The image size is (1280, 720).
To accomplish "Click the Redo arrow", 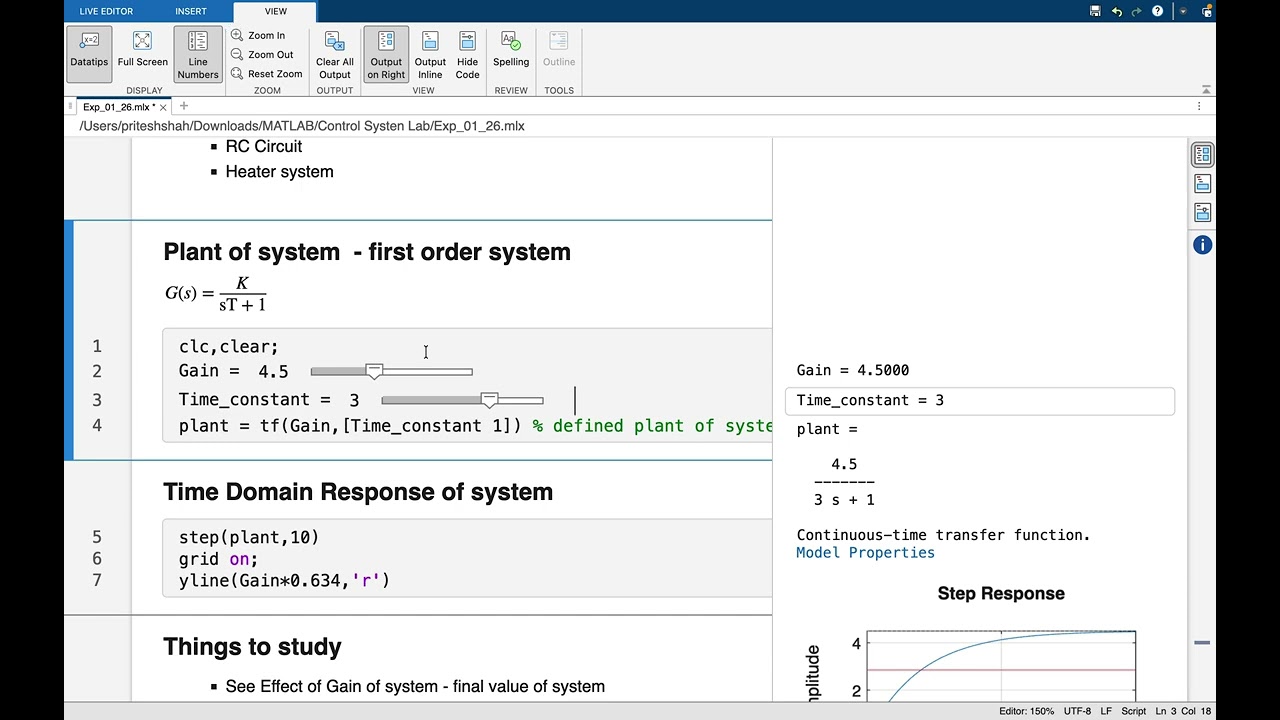I will (1137, 11).
